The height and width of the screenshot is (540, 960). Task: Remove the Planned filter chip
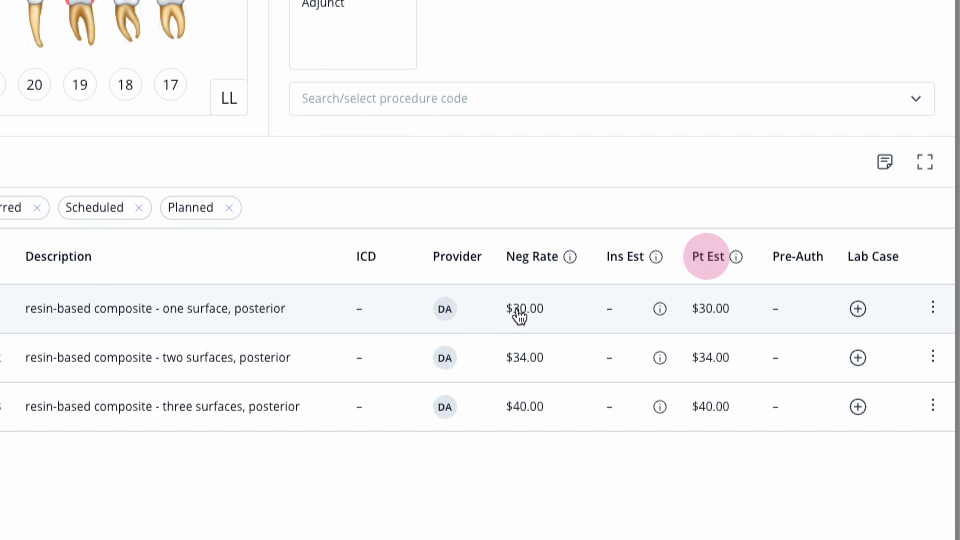click(x=229, y=208)
